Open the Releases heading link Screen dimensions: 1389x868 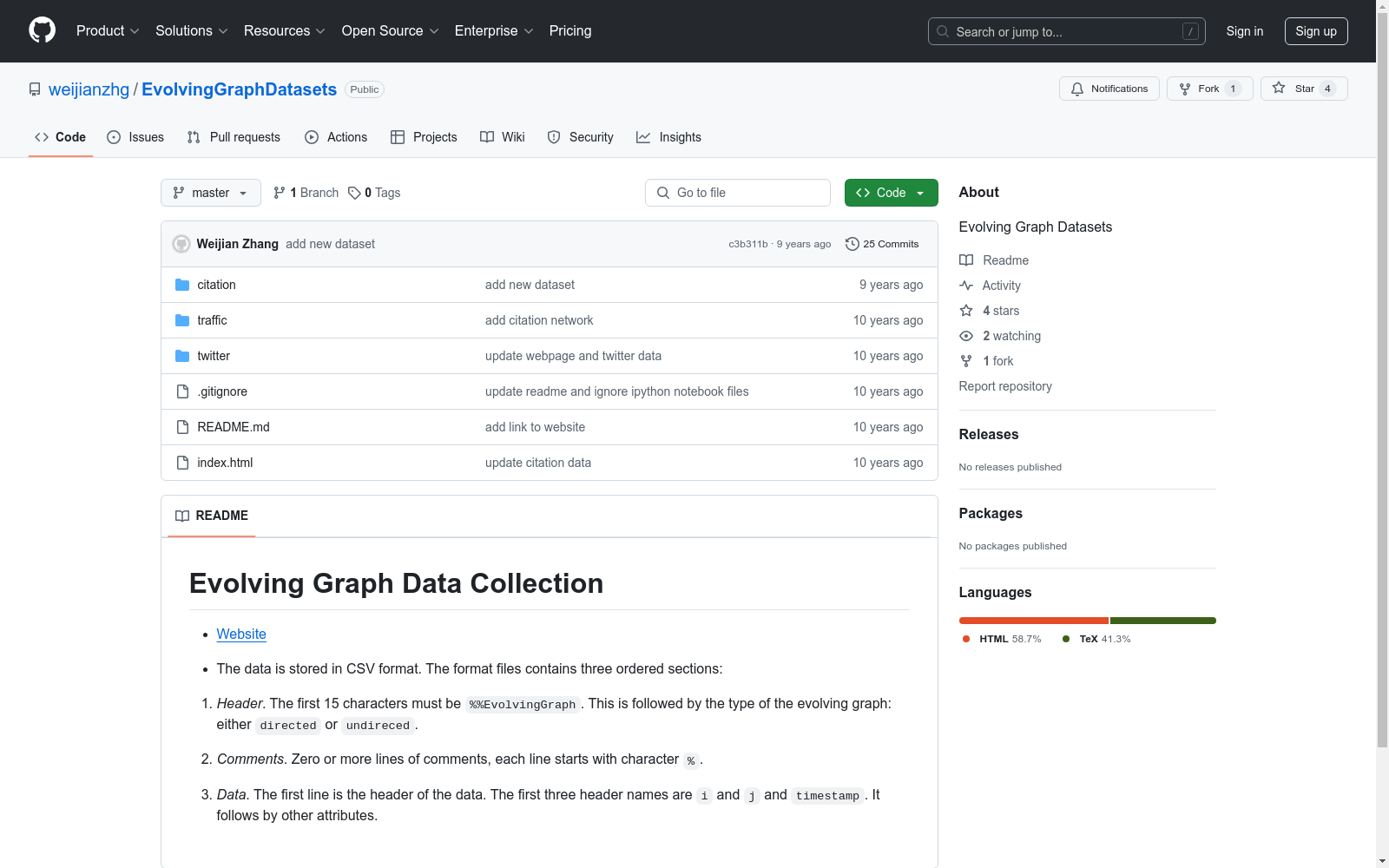click(989, 435)
